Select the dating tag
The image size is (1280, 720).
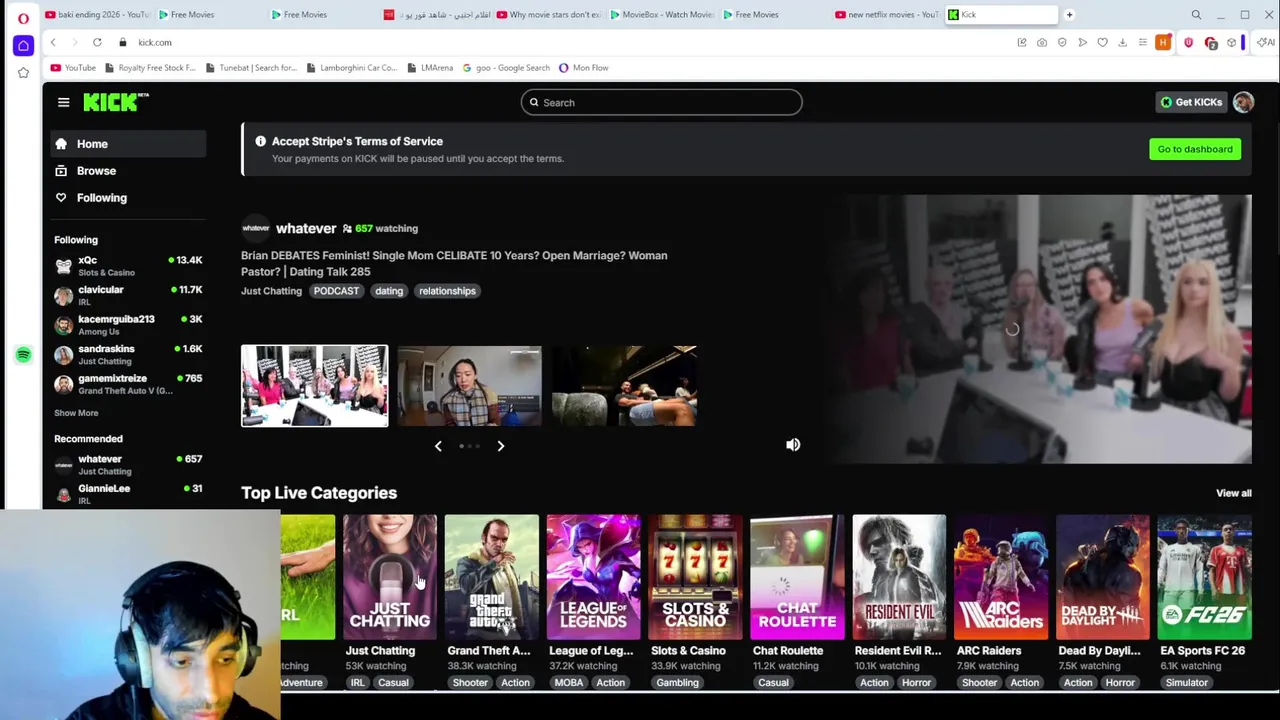pos(389,291)
